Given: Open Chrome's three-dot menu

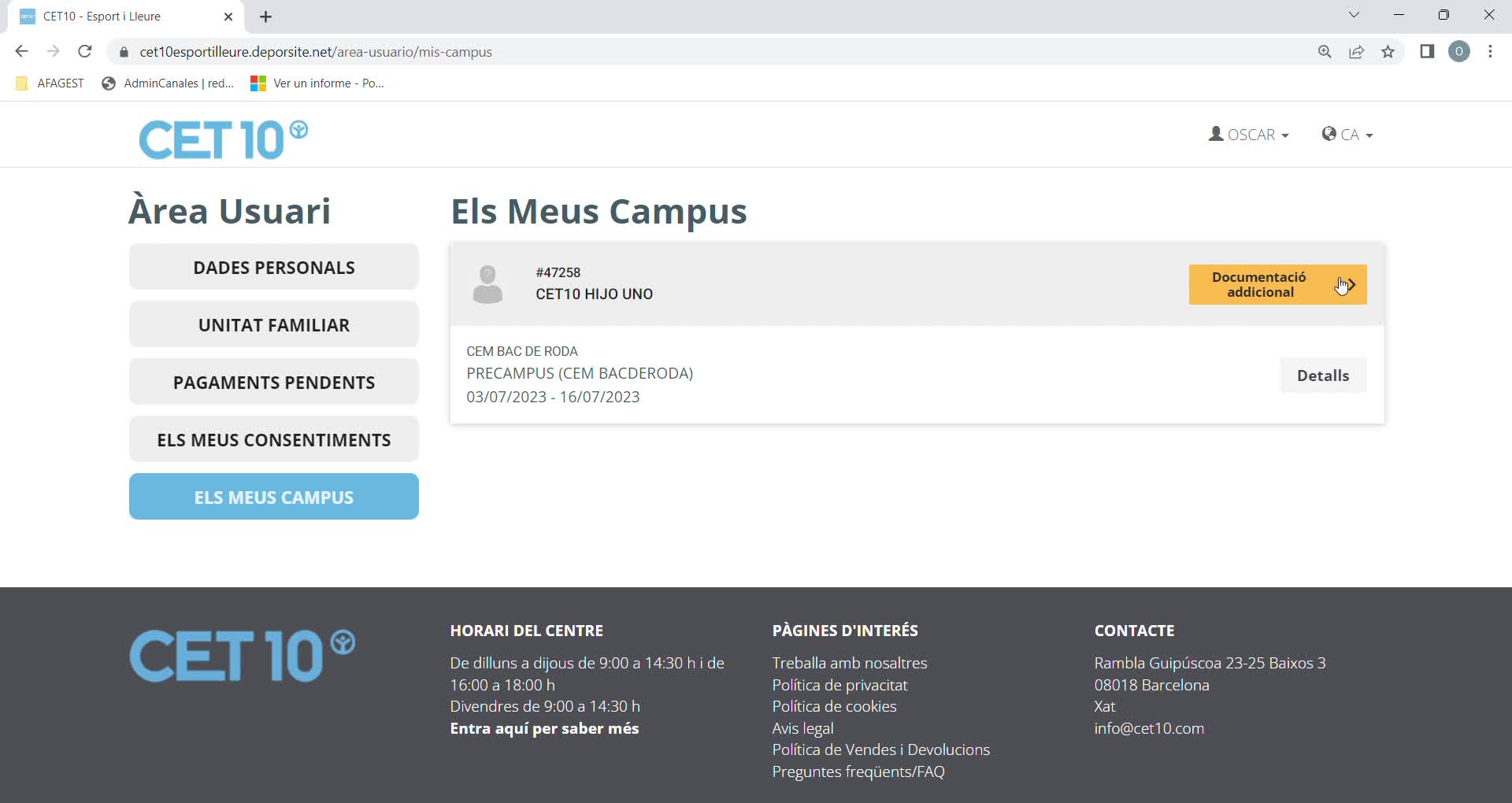Looking at the screenshot, I should (x=1491, y=51).
